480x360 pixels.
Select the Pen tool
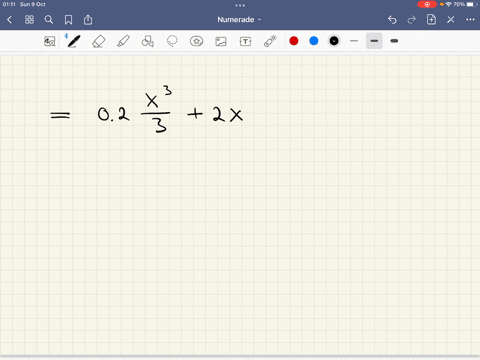(x=74, y=41)
